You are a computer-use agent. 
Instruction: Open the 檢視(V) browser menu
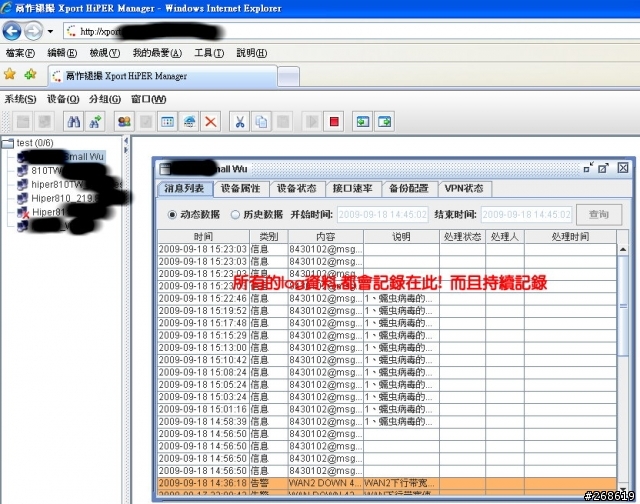(x=105, y=53)
